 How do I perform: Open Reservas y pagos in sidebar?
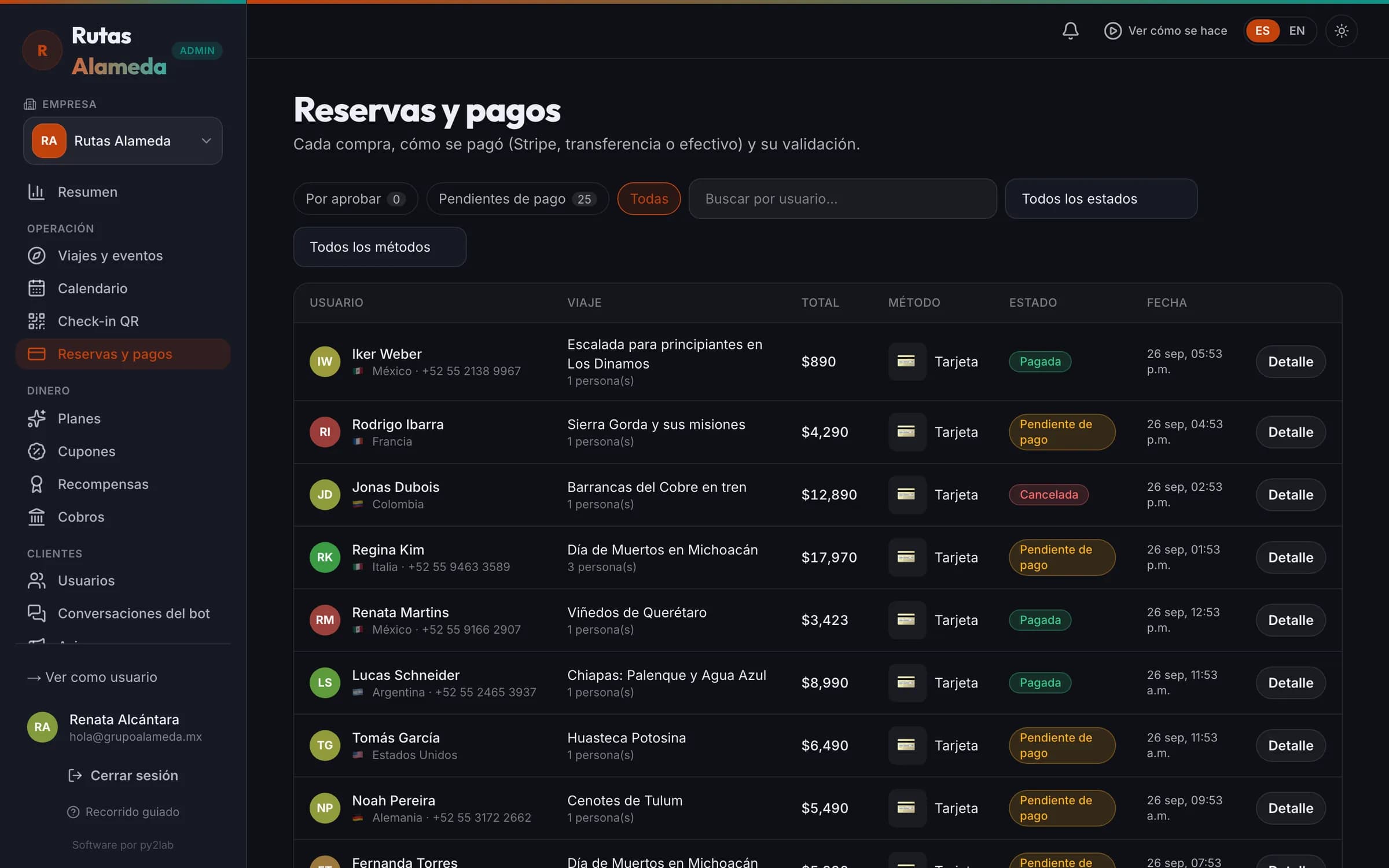123,354
